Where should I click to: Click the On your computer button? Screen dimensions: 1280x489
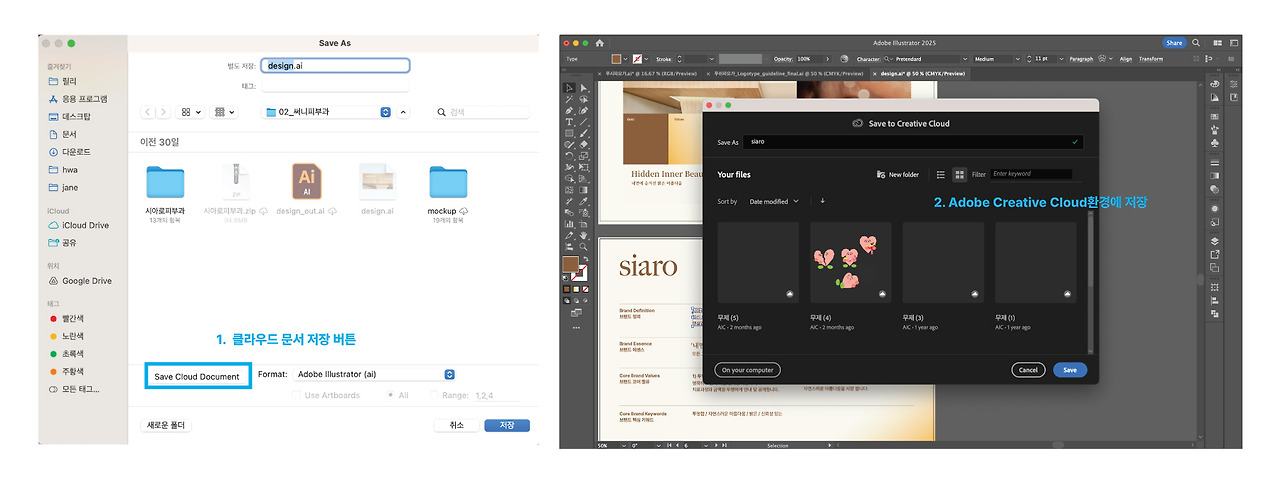point(748,370)
